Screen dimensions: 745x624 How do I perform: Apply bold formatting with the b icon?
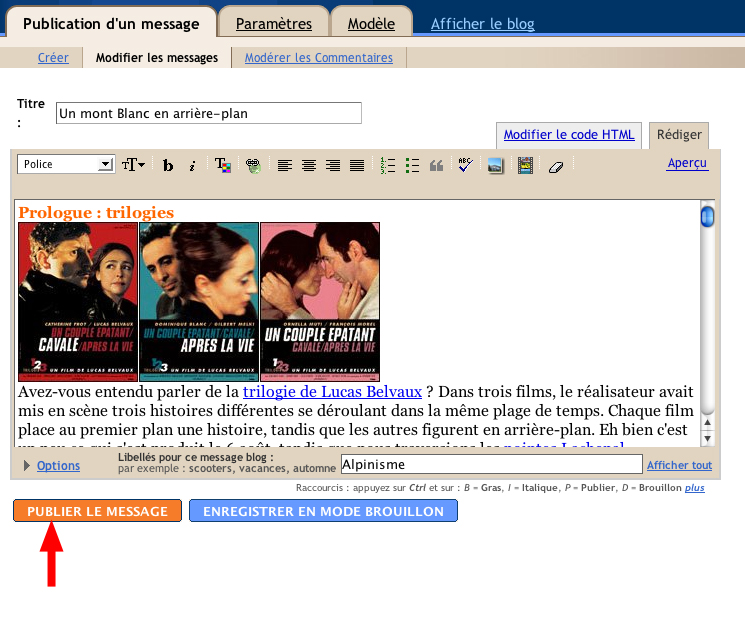tap(168, 165)
